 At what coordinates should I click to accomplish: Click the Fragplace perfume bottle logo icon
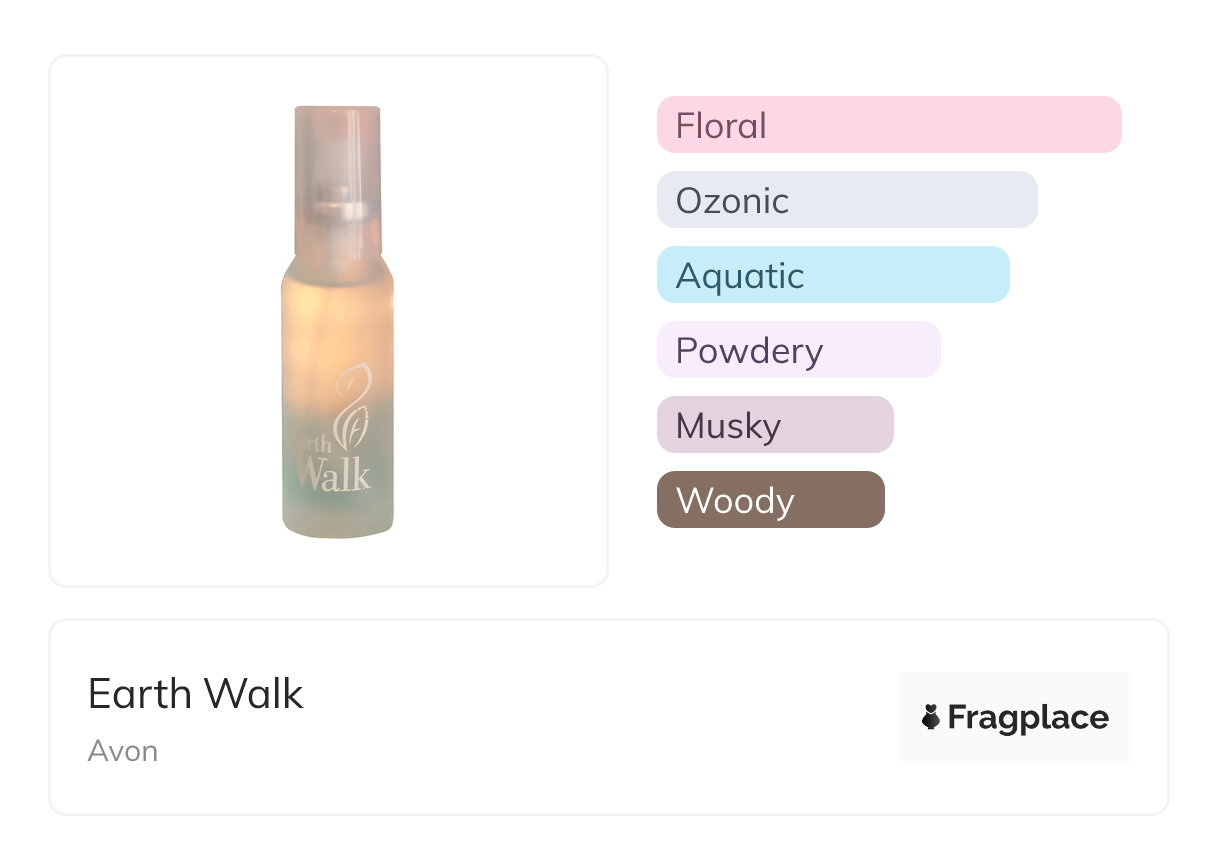coord(931,717)
